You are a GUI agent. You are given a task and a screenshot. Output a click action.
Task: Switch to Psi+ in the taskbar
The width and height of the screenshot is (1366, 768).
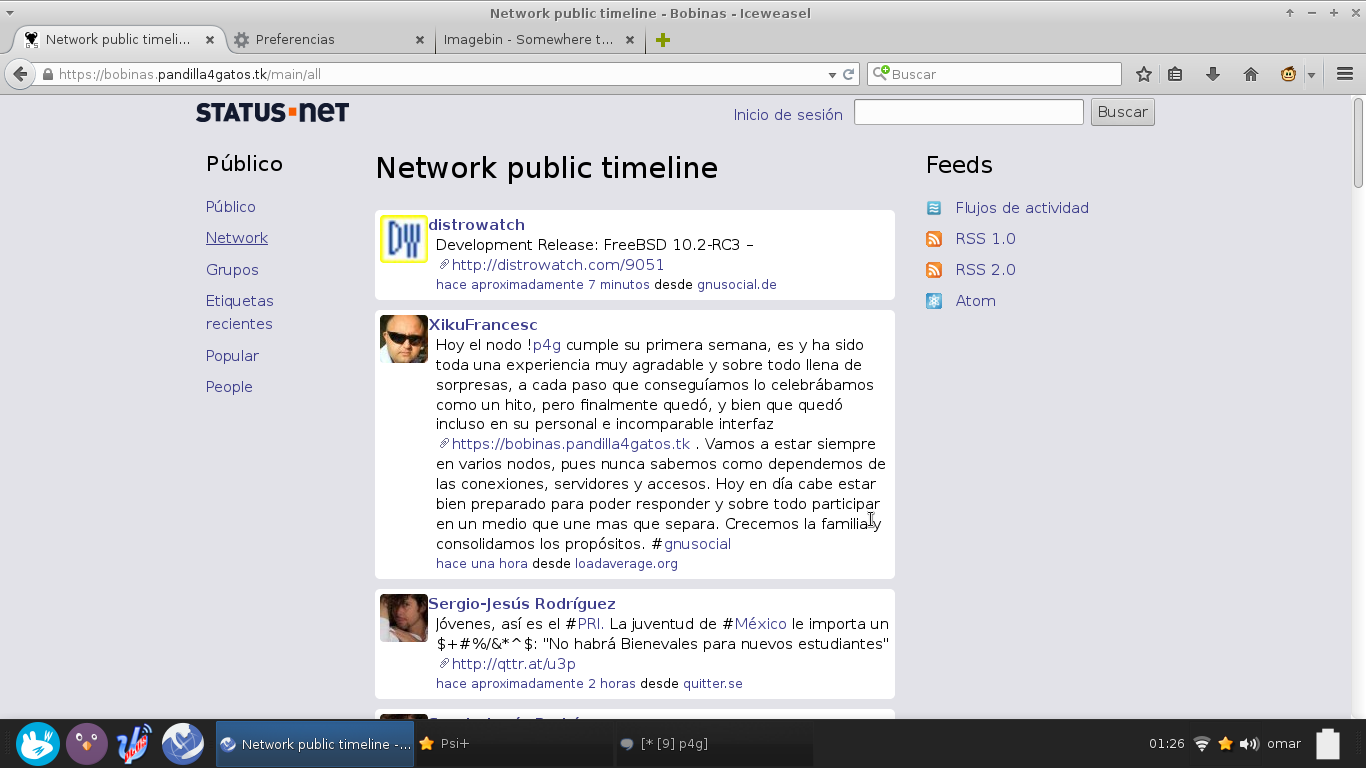[x=514, y=744]
